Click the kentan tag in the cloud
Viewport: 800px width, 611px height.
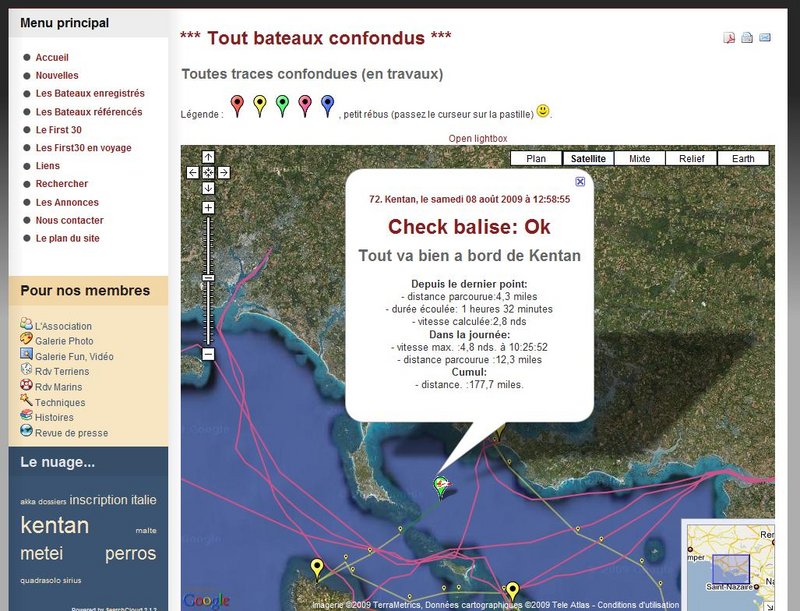click(x=55, y=526)
